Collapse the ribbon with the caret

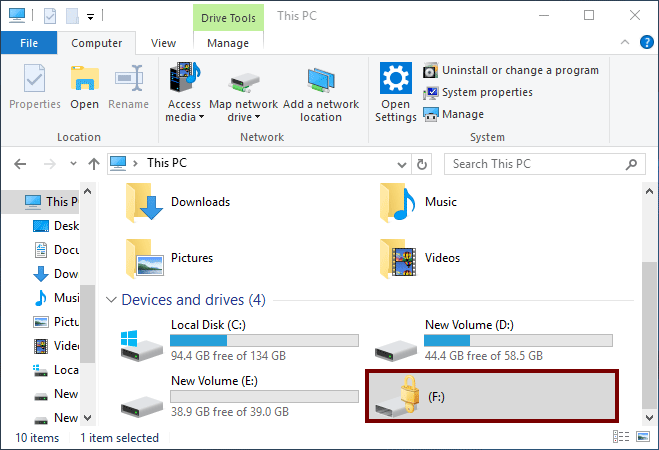click(625, 42)
